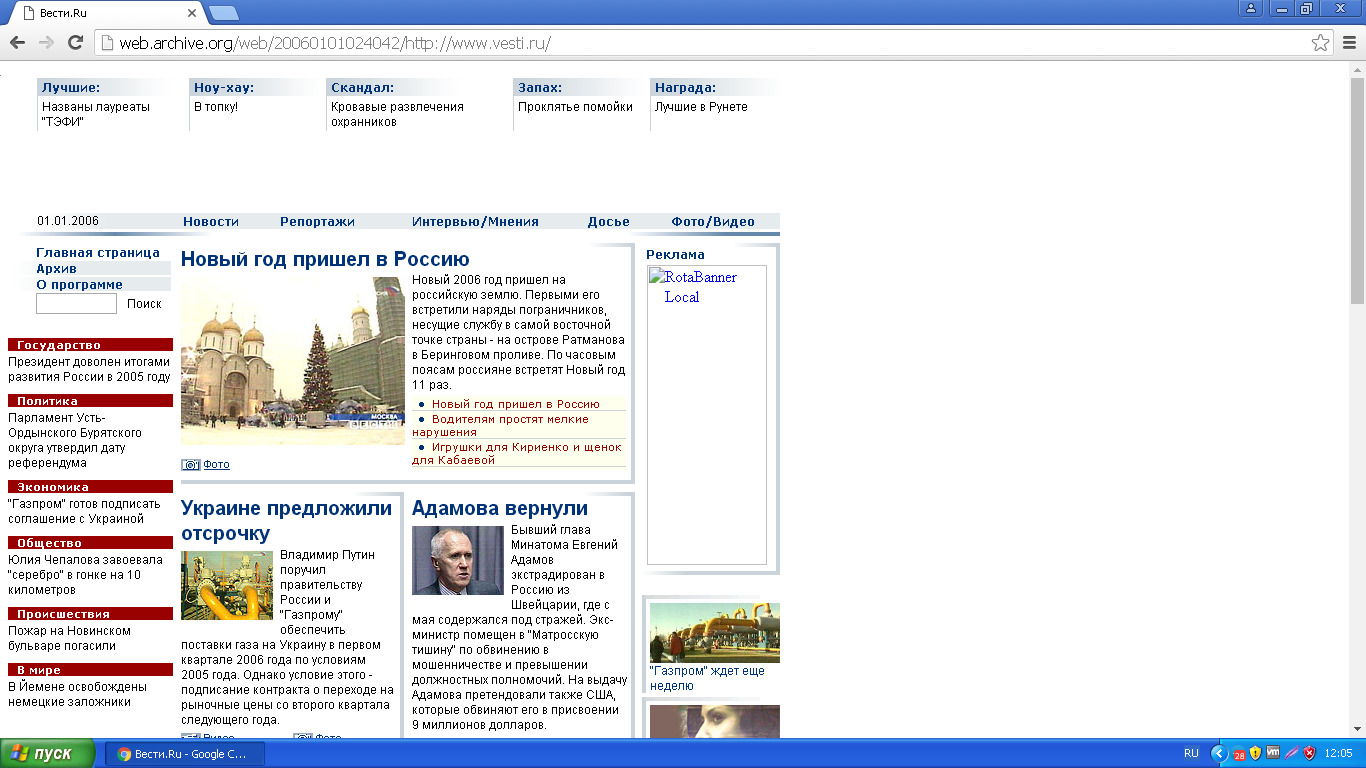Screen dimensions: 1366x768
Task: Click the purple feather tray icon
Action: (1291, 753)
